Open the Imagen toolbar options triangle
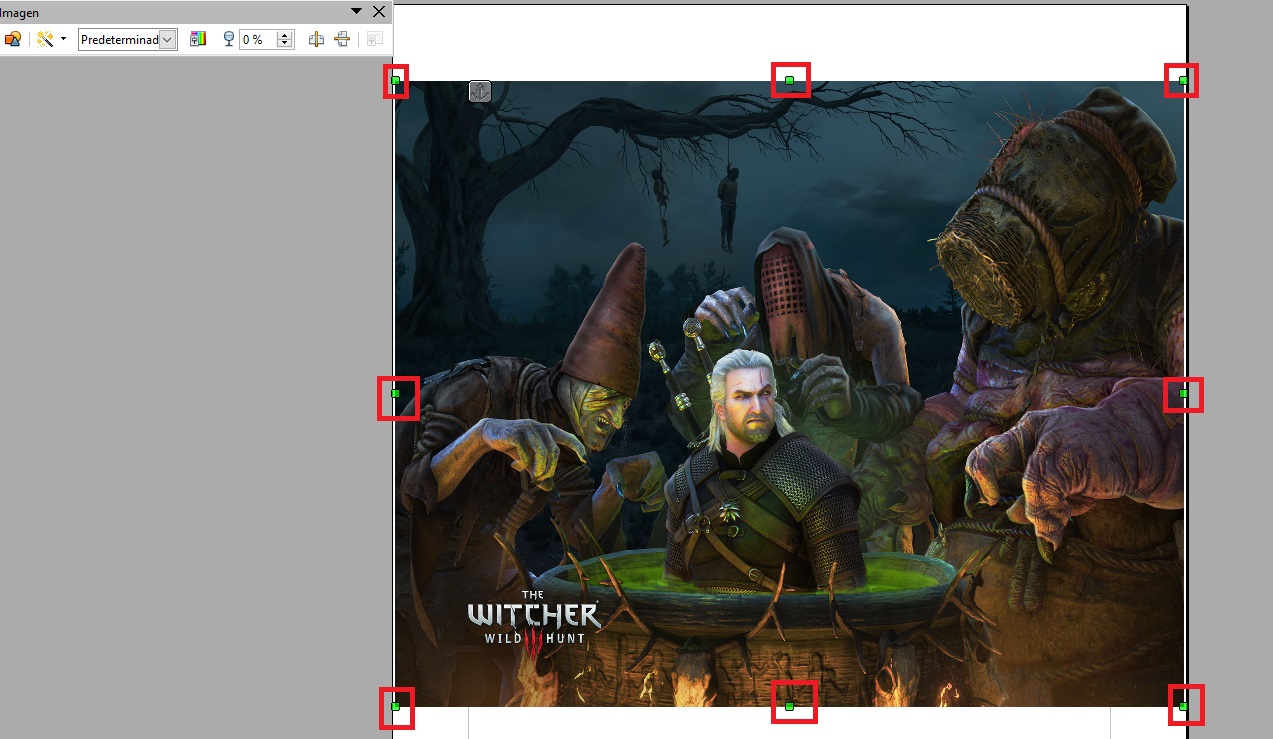Viewport: 1273px width, 739px height. [356, 11]
